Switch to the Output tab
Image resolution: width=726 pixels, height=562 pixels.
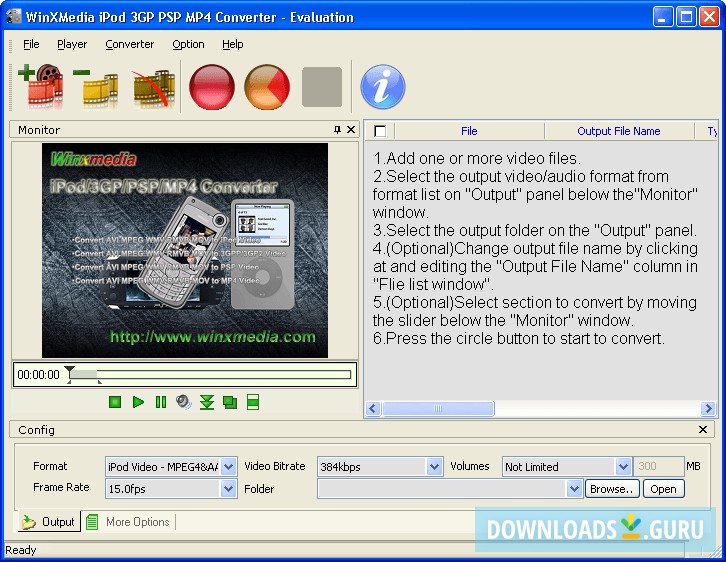pos(49,522)
